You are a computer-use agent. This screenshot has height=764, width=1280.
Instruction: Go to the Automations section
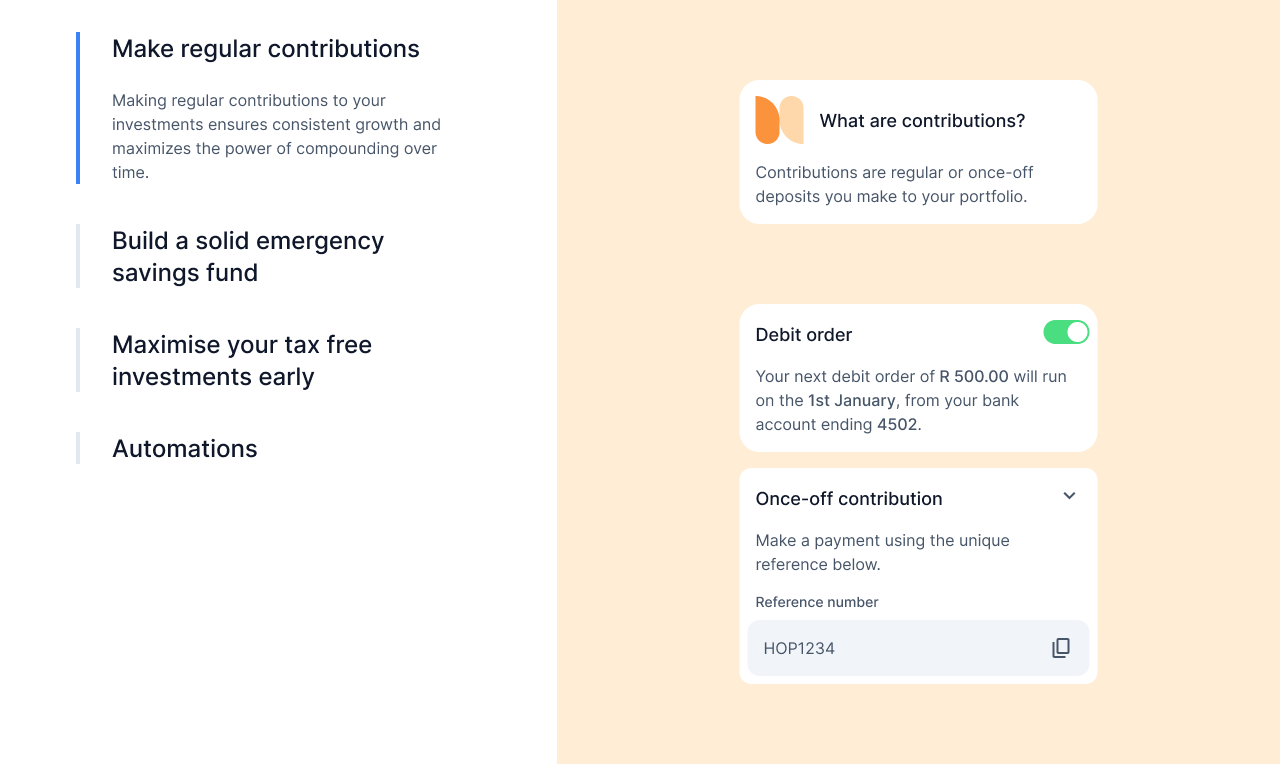[185, 448]
